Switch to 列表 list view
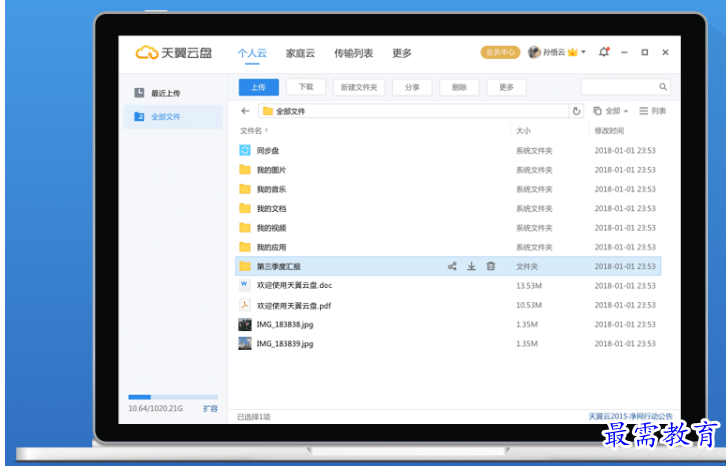The height and width of the screenshot is (466, 726). pyautogui.click(x=652, y=111)
